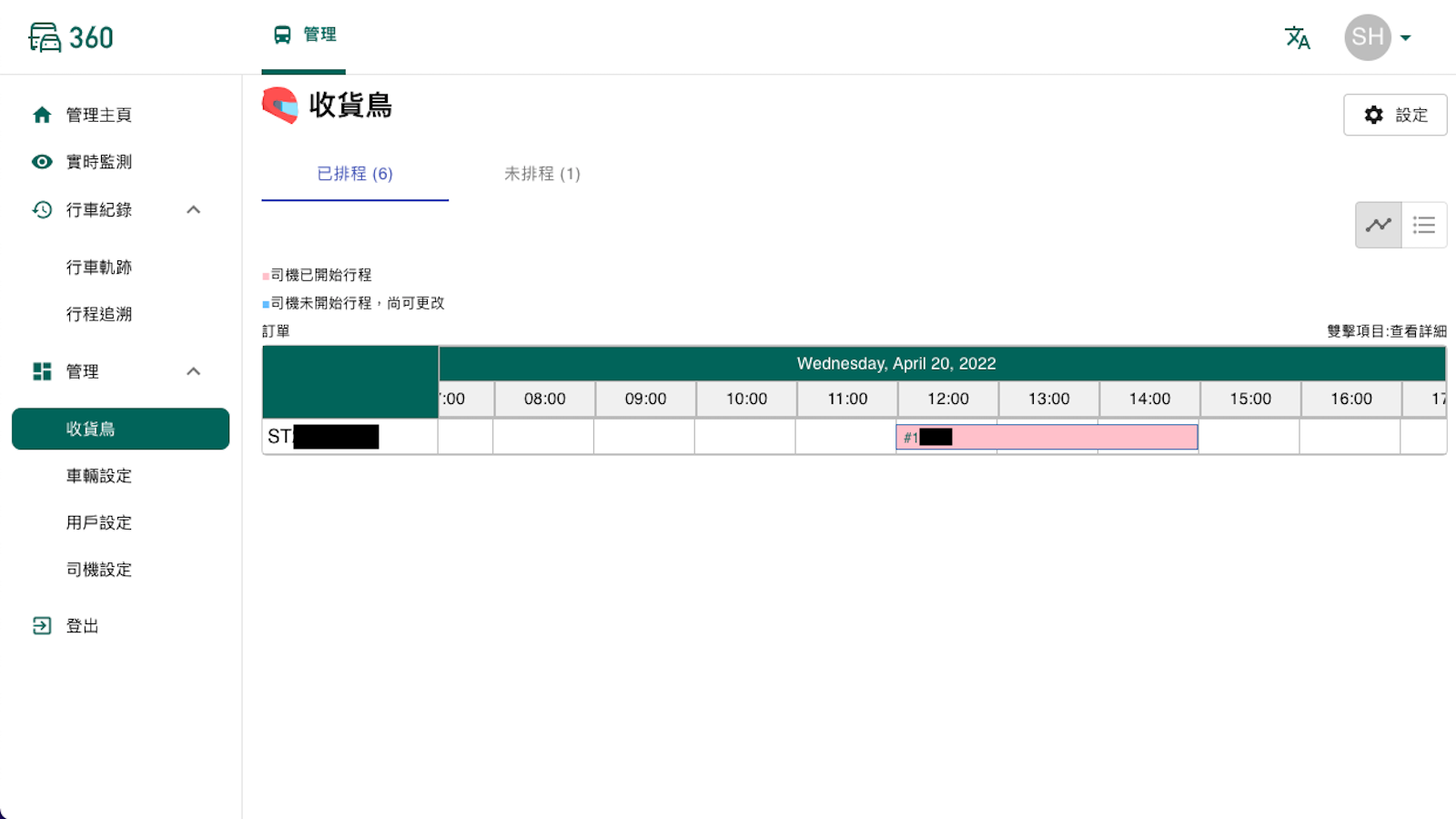
Task: Click the 16:00 time column header
Action: [1351, 399]
